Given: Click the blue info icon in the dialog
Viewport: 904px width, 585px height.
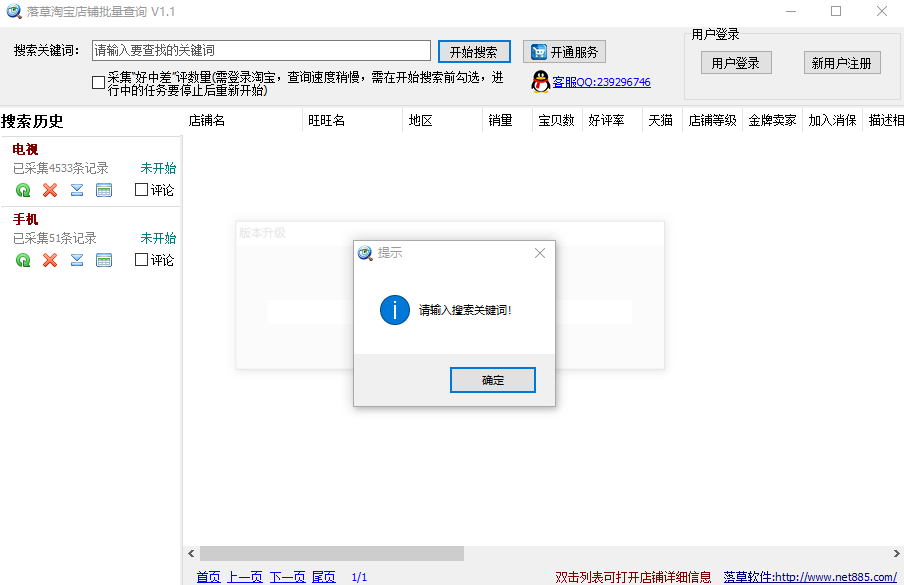Looking at the screenshot, I should [x=394, y=310].
